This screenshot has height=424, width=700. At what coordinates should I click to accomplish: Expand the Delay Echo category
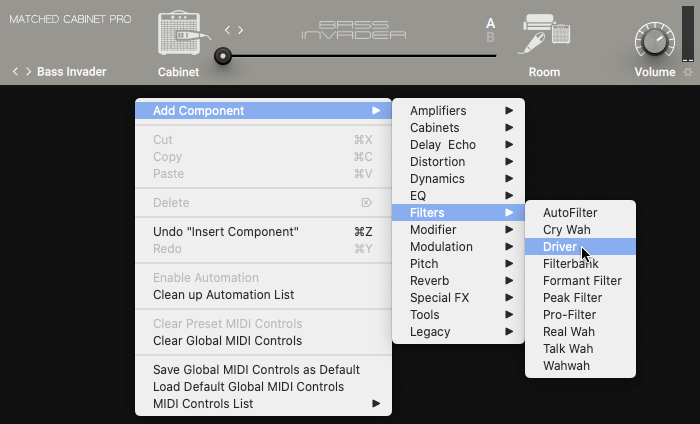tap(458, 145)
